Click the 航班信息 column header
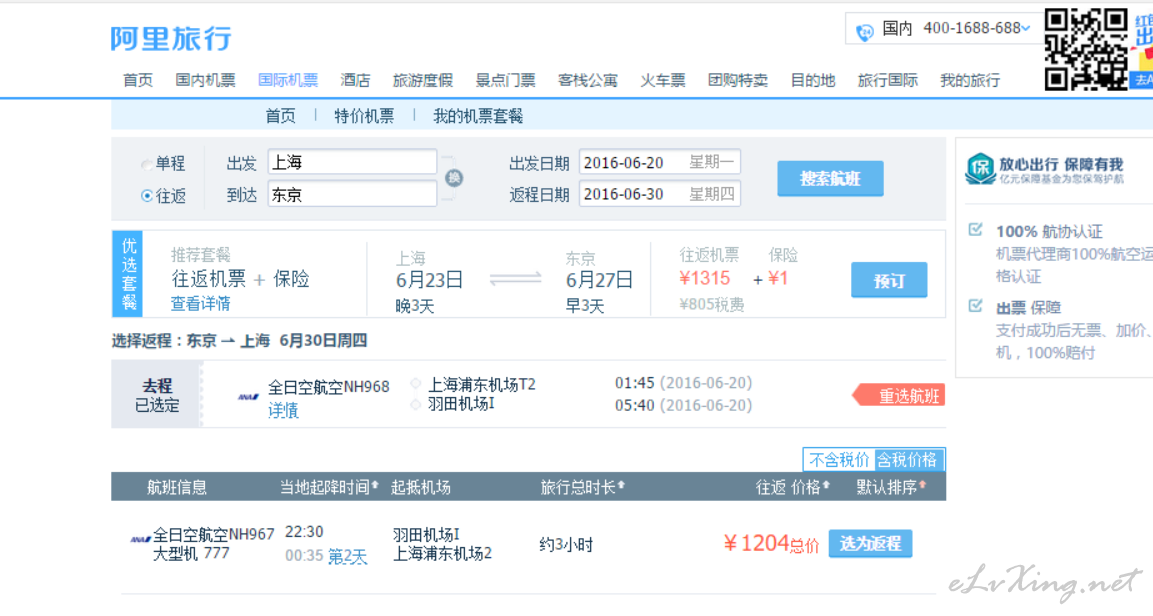1153x616 pixels. point(177,487)
